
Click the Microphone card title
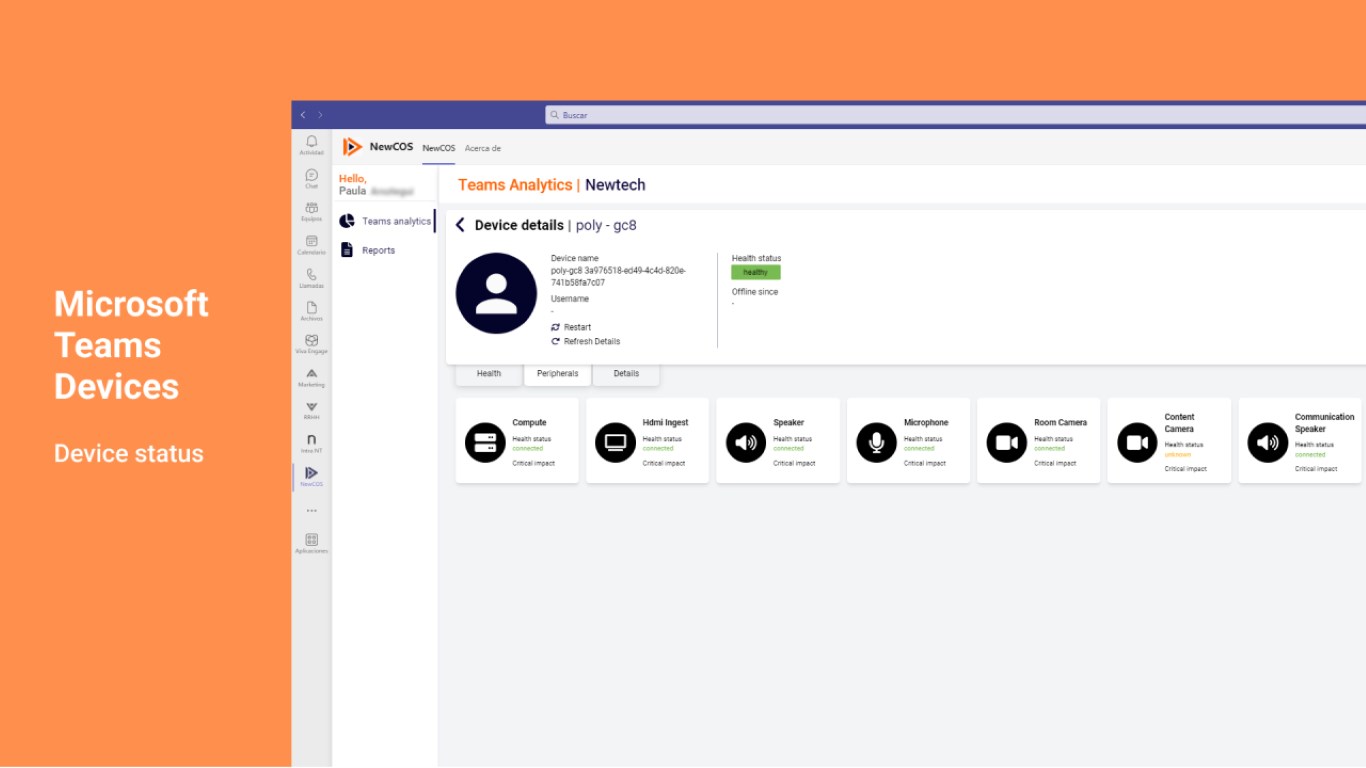click(926, 423)
